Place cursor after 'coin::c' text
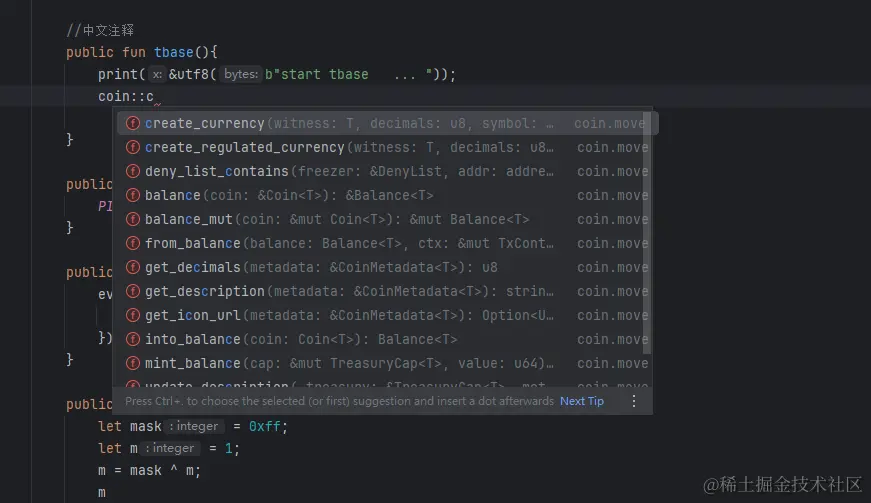Viewport: 871px width, 503px height. click(x=155, y=97)
